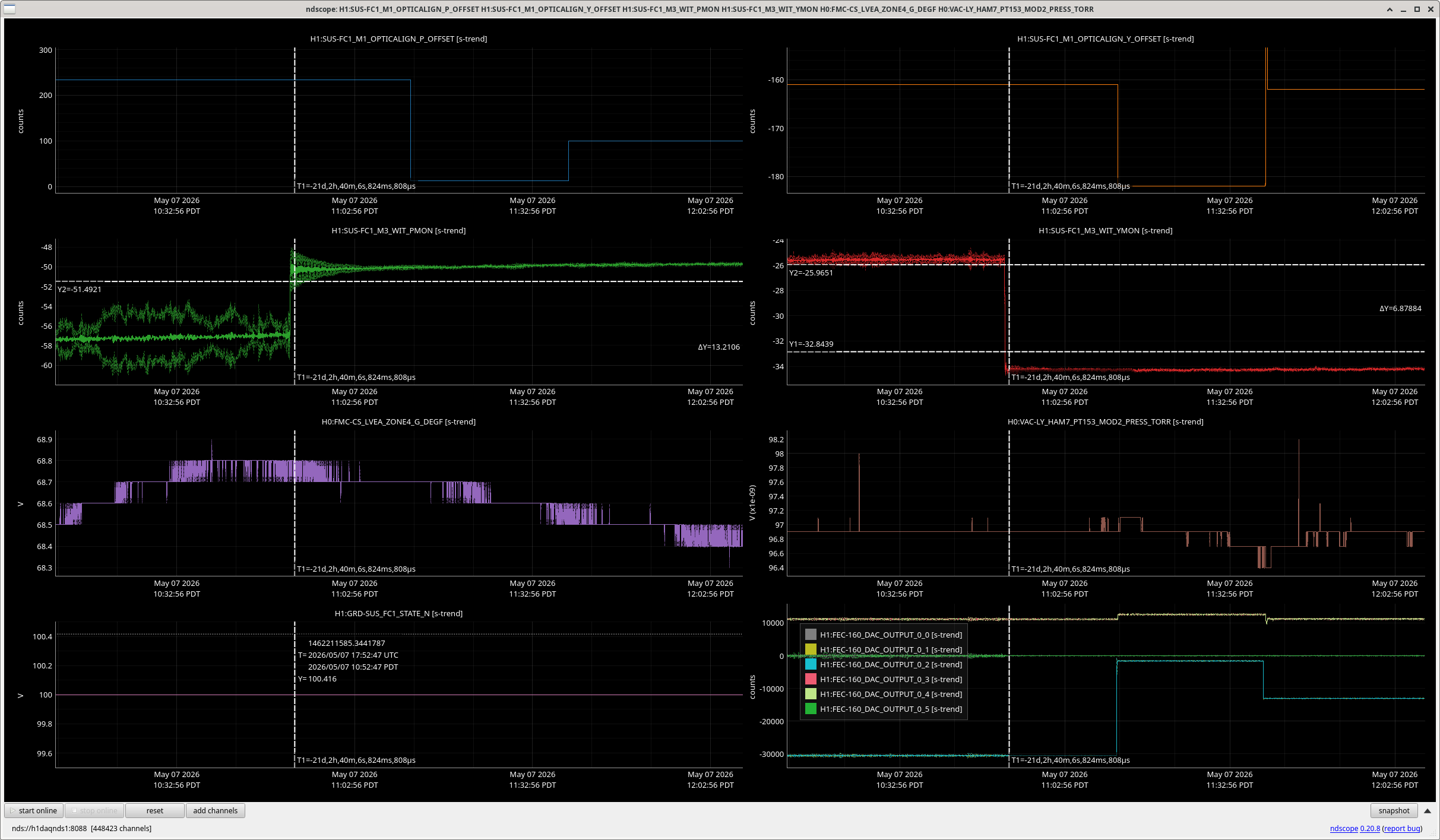The height and width of the screenshot is (840, 1440).
Task: Take a snapshot of the plots
Action: click(1394, 810)
